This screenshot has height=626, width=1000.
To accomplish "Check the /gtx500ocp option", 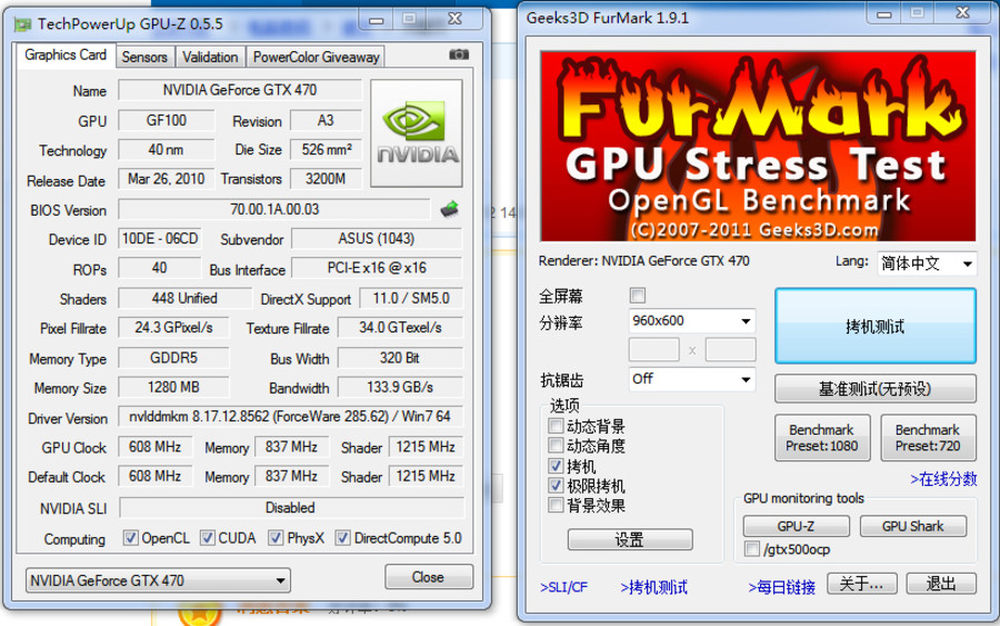I will click(x=752, y=548).
